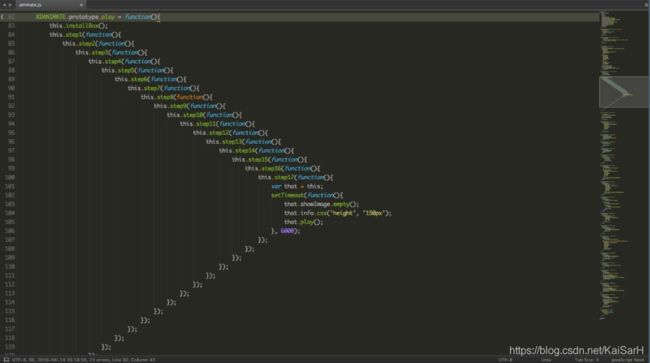Click line number 83 in the gutter
Image resolution: width=650 pixels, height=363 pixels.
(12, 26)
